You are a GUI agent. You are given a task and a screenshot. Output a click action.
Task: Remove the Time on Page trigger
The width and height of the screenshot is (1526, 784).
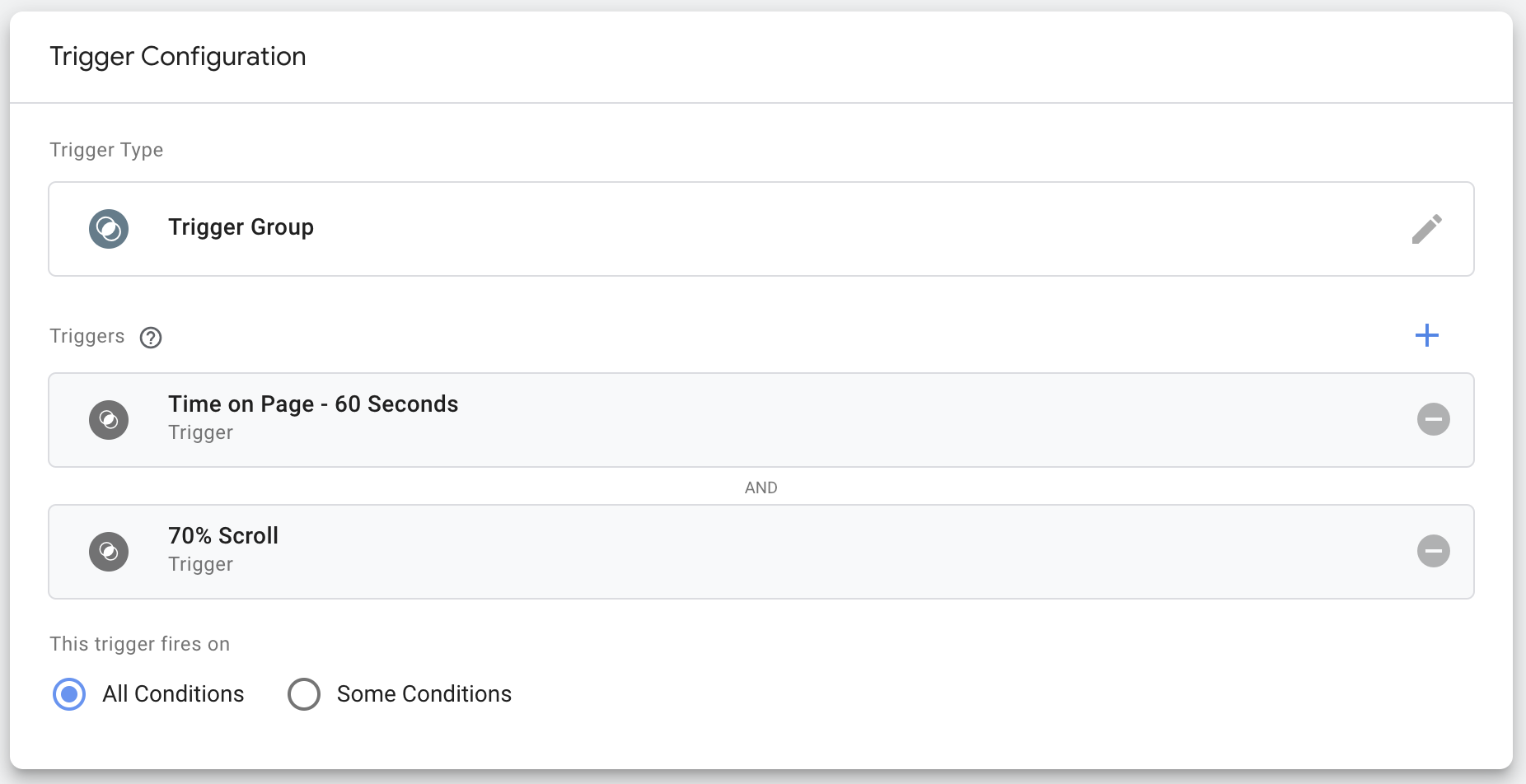[x=1433, y=419]
